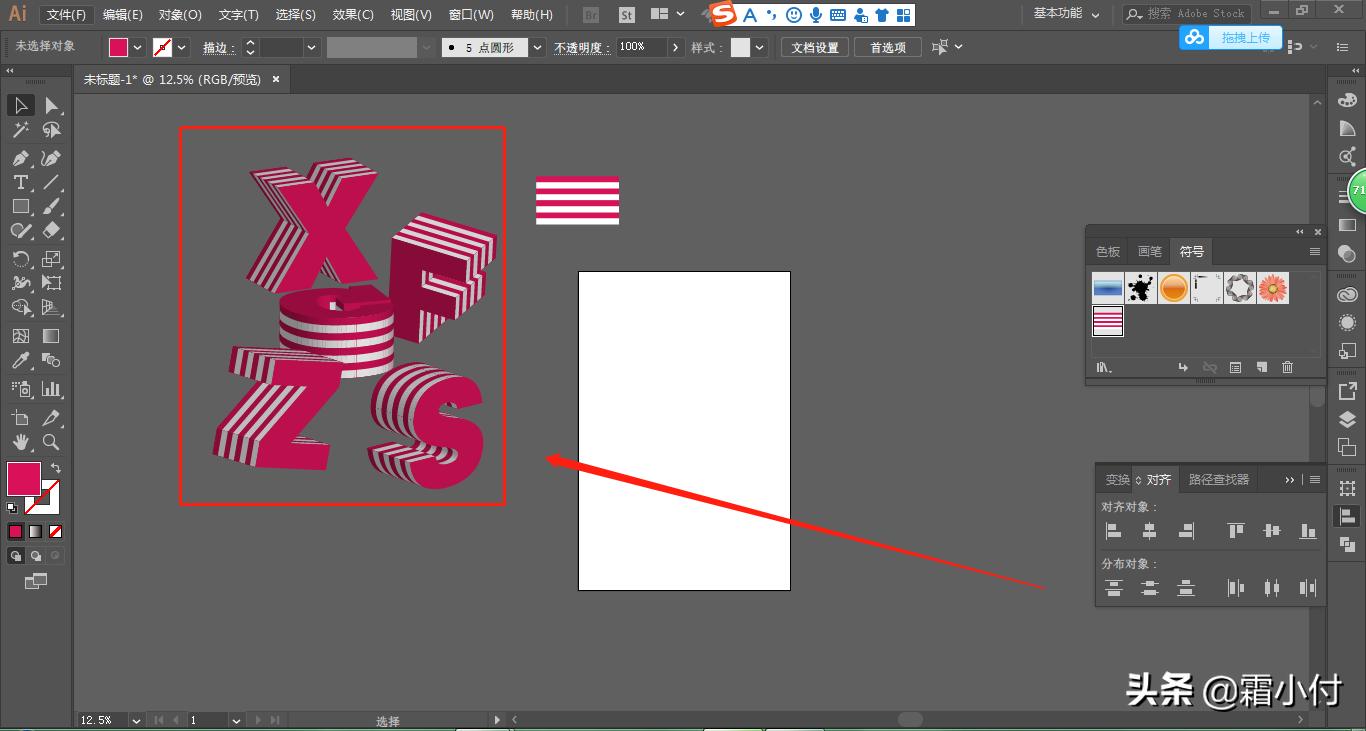Choose the Zoom tool in the toolbar
Viewport: 1366px width, 731px height.
point(50,442)
